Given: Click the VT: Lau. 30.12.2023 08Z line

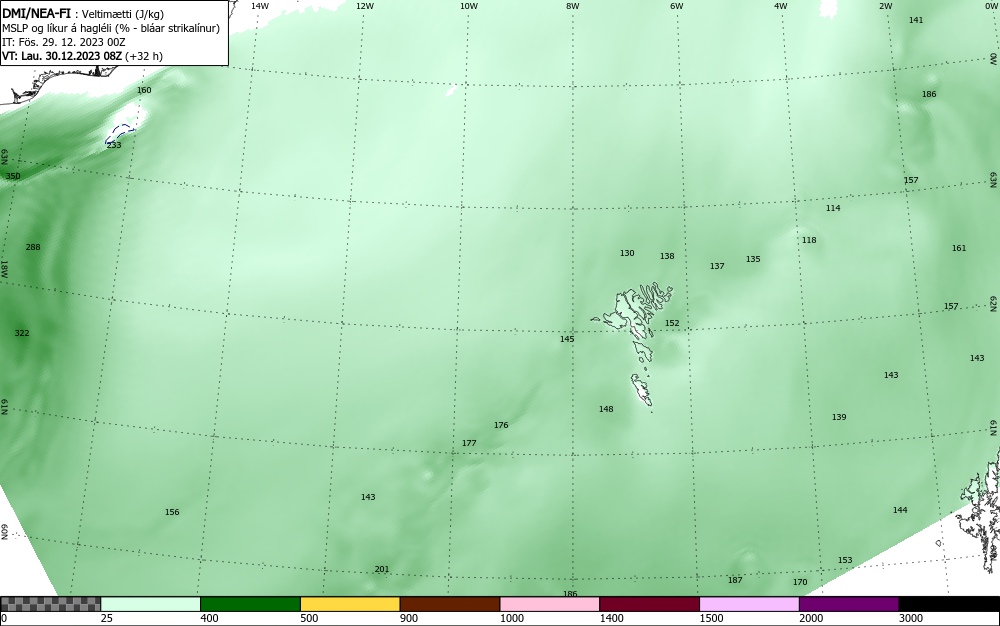Looking at the screenshot, I should [x=82, y=56].
